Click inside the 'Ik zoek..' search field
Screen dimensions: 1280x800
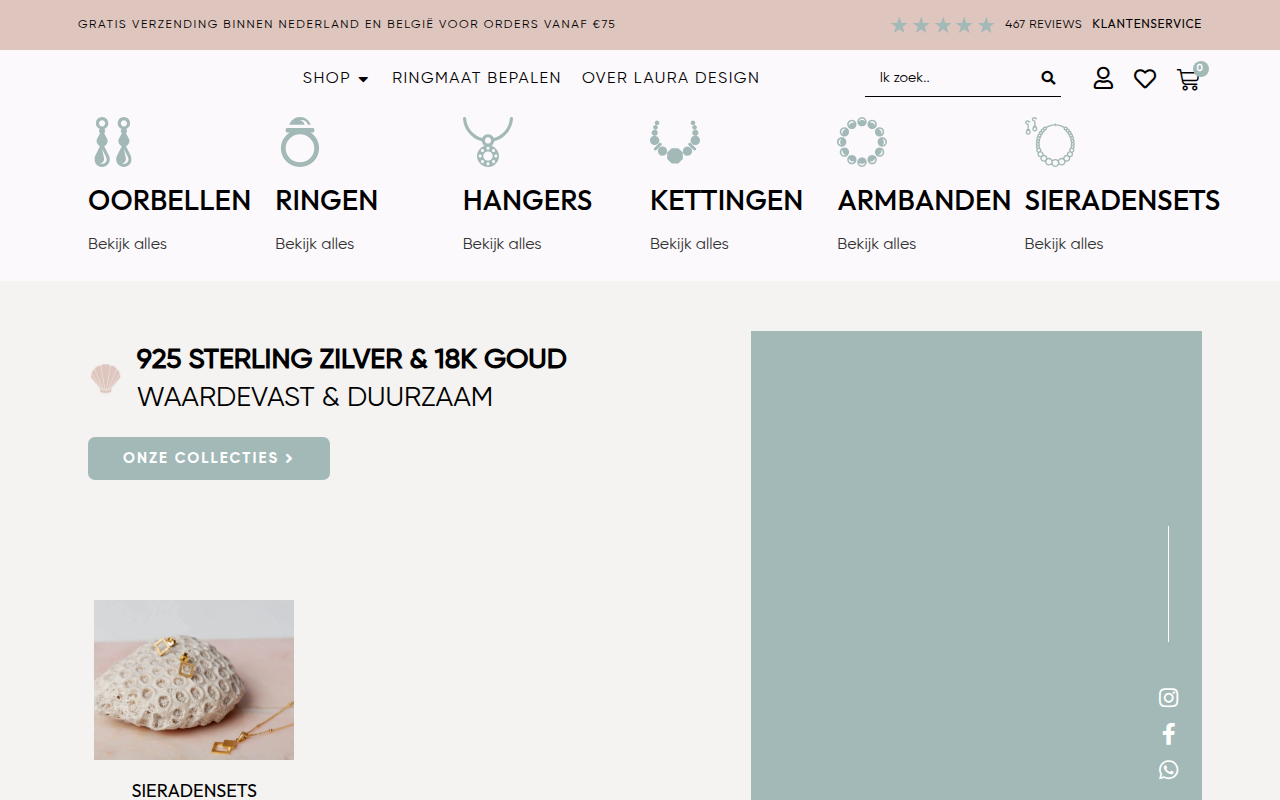pyautogui.click(x=950, y=78)
